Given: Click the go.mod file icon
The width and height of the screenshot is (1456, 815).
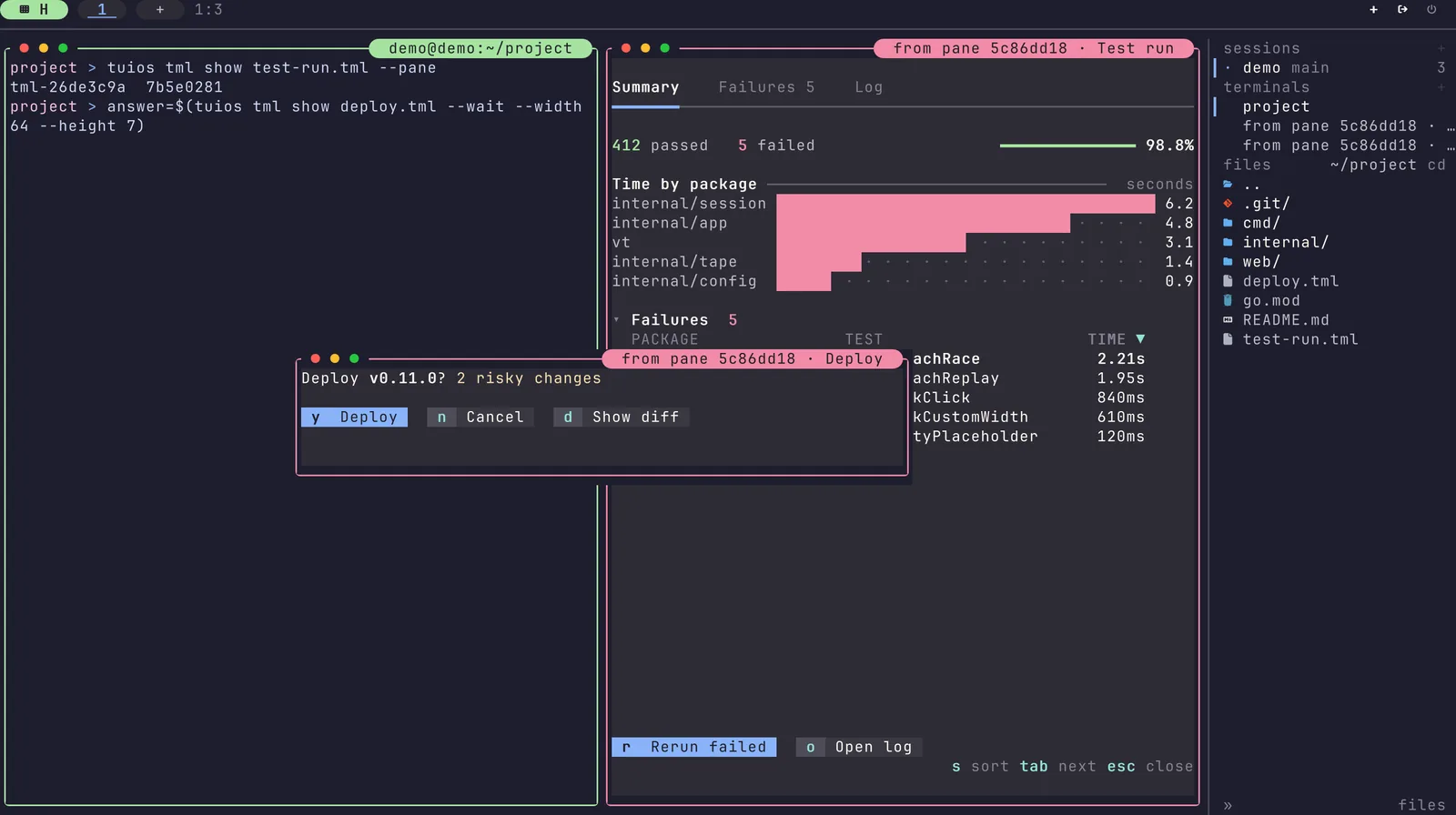Looking at the screenshot, I should tap(1228, 301).
